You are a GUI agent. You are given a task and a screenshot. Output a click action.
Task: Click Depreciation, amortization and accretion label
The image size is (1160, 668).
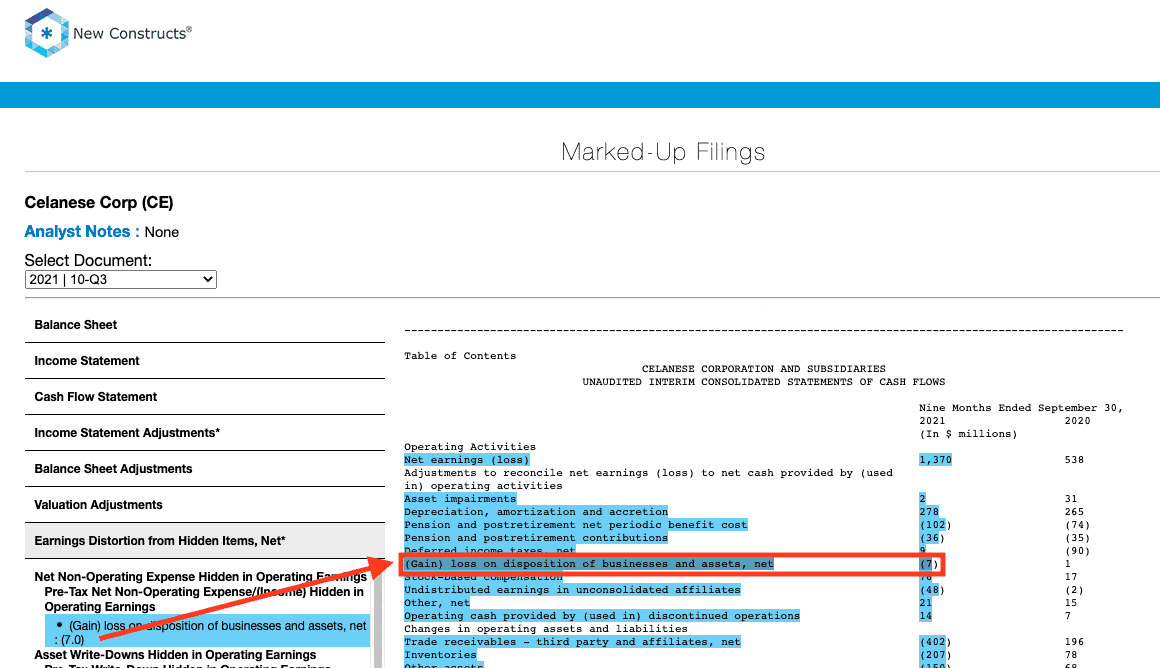point(536,512)
